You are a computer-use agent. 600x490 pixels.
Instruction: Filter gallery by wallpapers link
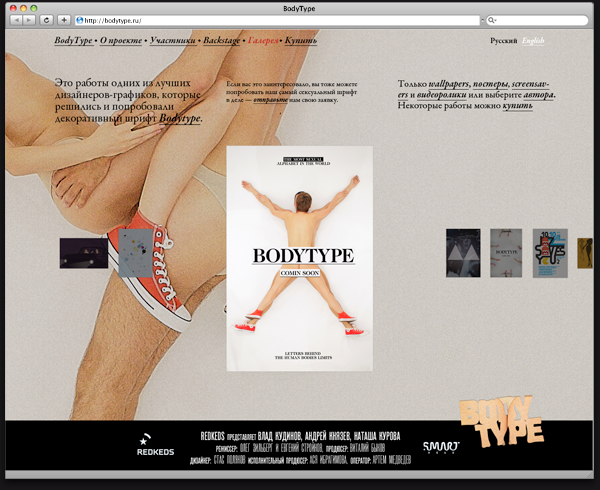coord(448,84)
